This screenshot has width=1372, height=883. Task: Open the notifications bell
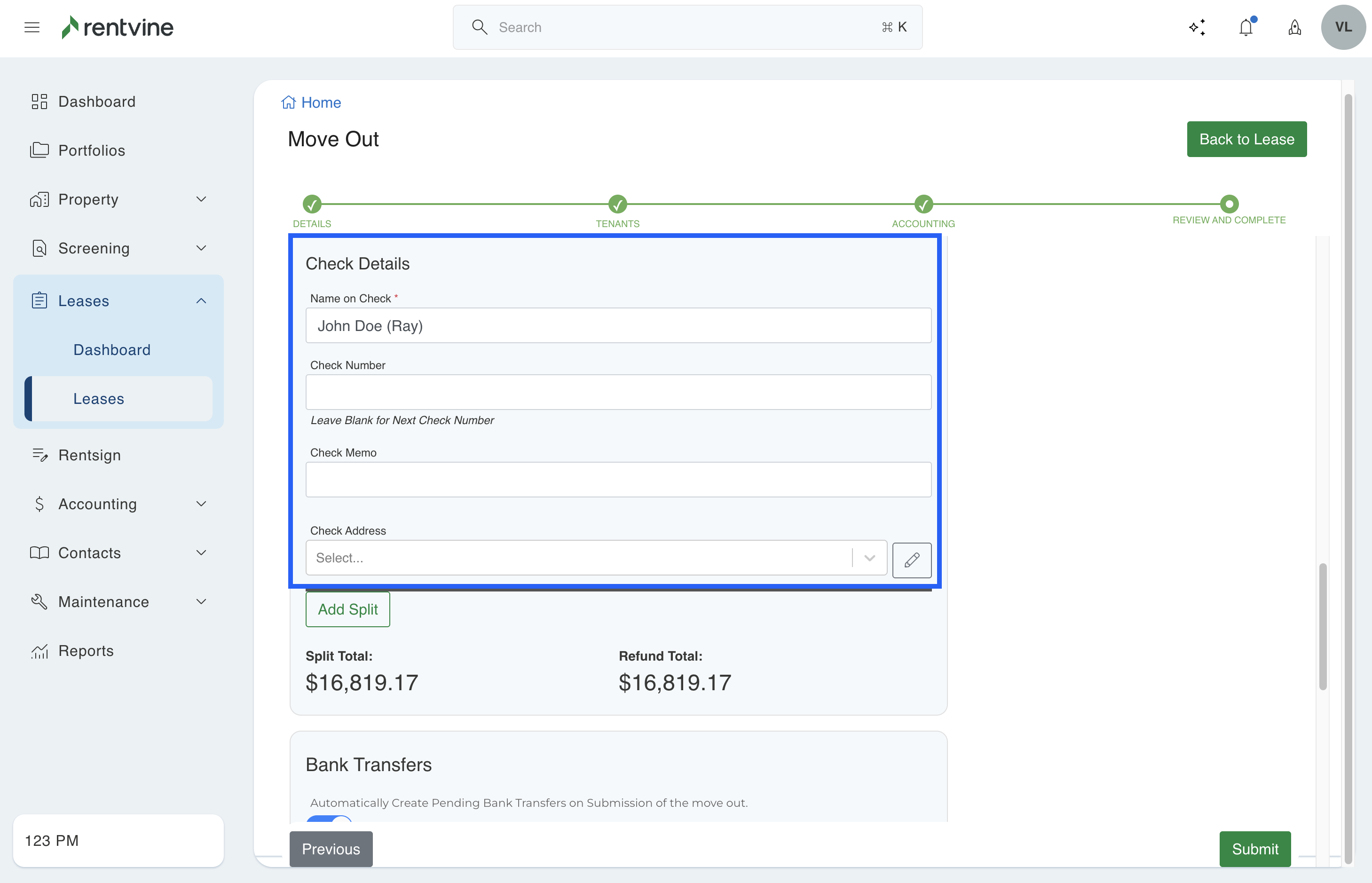click(1246, 27)
